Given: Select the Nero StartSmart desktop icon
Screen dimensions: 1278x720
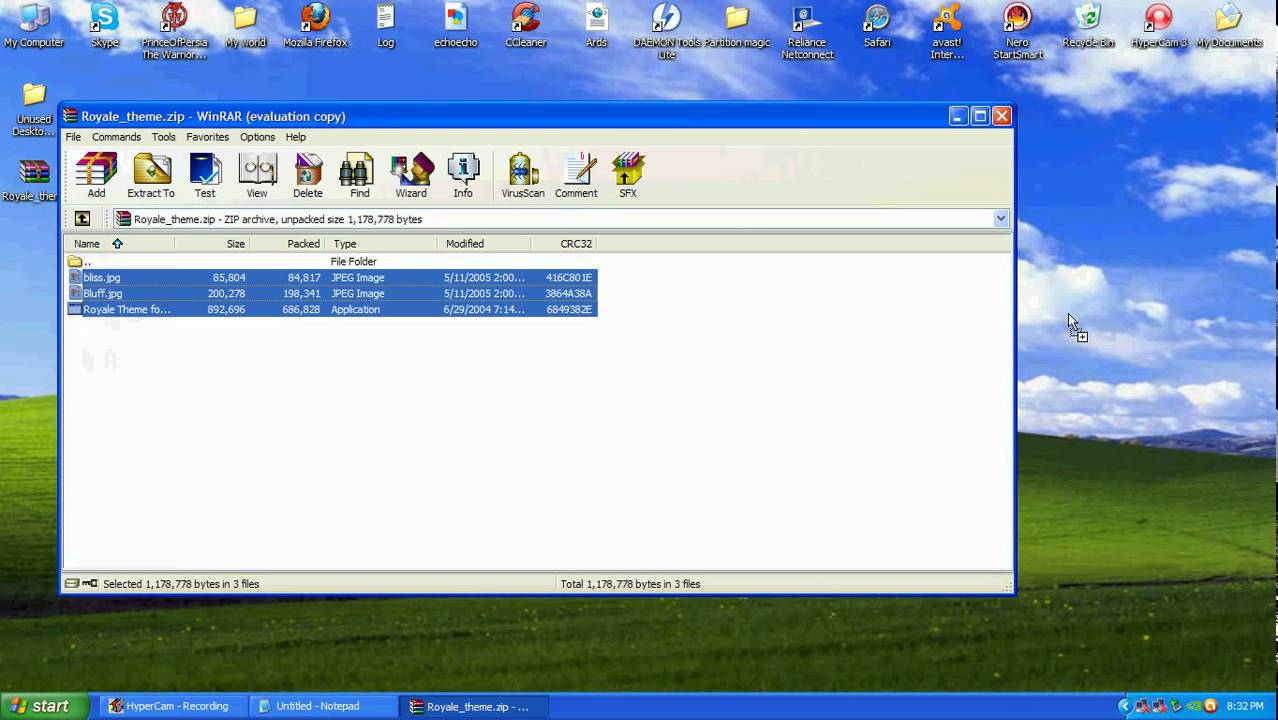Looking at the screenshot, I should [x=1018, y=31].
